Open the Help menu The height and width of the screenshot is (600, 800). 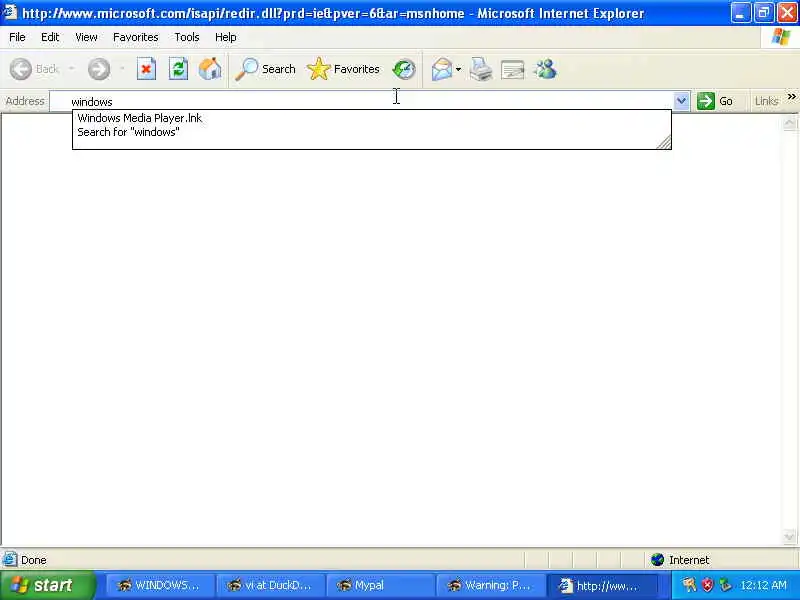point(226,37)
